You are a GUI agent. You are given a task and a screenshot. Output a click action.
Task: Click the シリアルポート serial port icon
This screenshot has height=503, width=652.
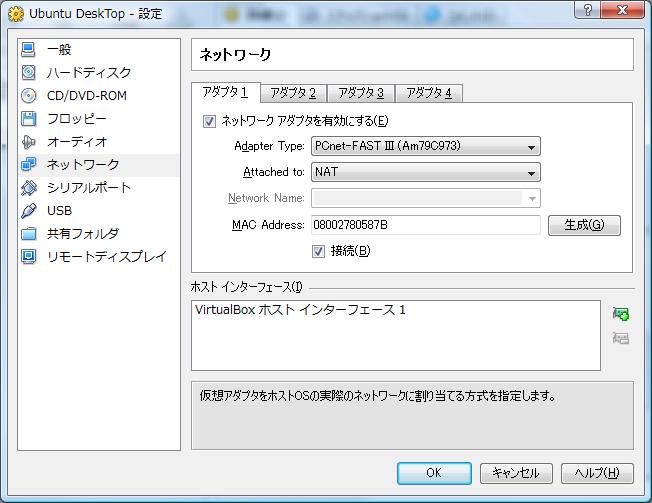click(28, 188)
